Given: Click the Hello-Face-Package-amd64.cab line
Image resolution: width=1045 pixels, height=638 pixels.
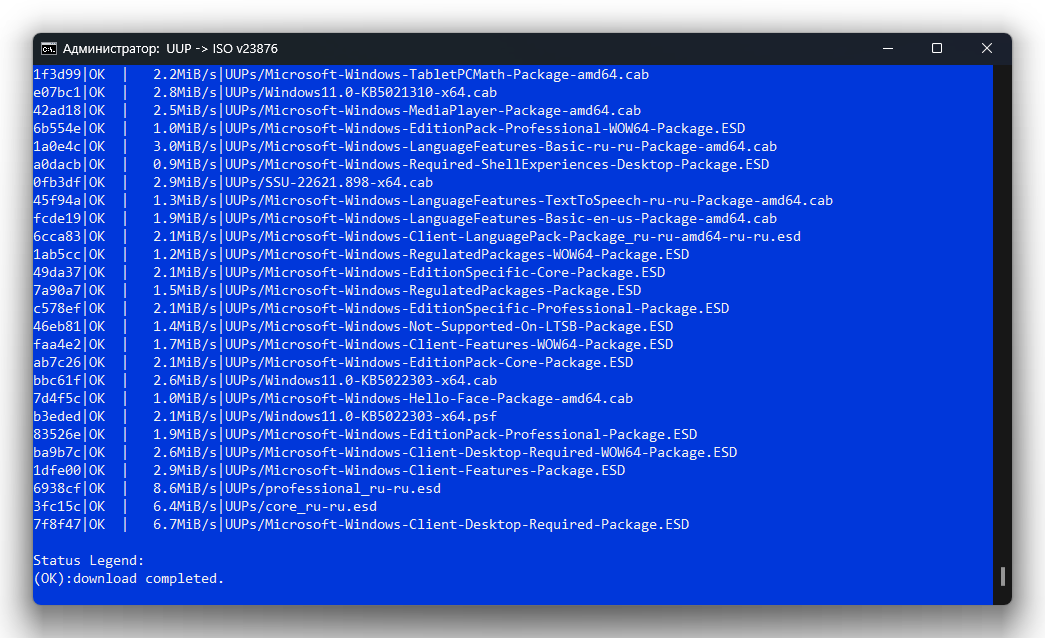Looking at the screenshot, I should pyautogui.click(x=333, y=399).
